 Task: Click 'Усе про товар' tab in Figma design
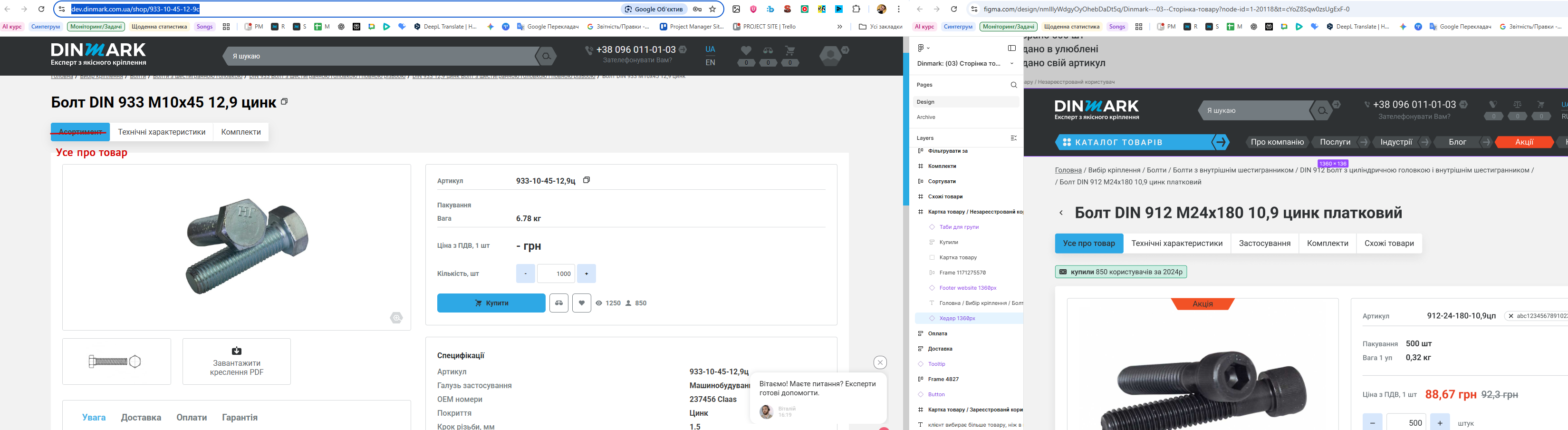pyautogui.click(x=1089, y=244)
